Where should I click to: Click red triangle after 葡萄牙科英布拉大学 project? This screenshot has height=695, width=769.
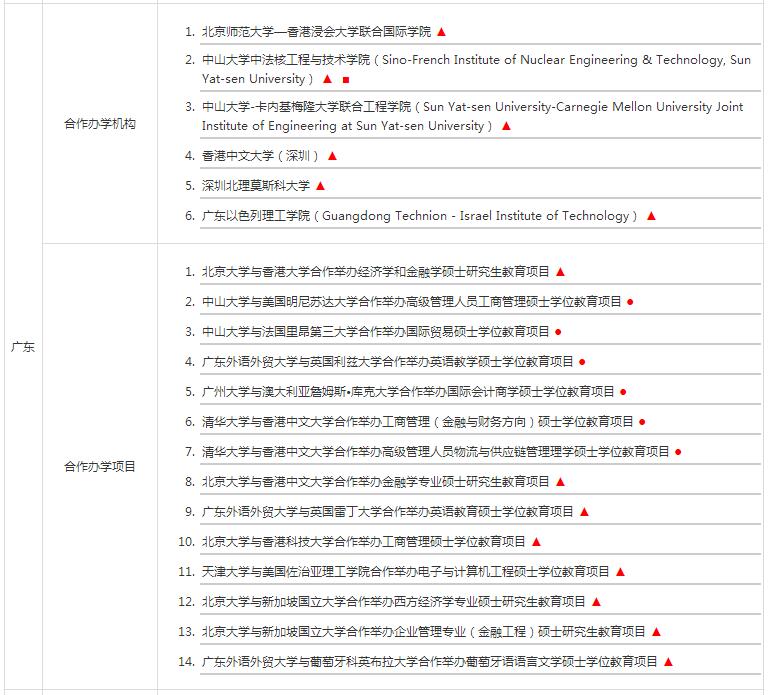point(668,662)
